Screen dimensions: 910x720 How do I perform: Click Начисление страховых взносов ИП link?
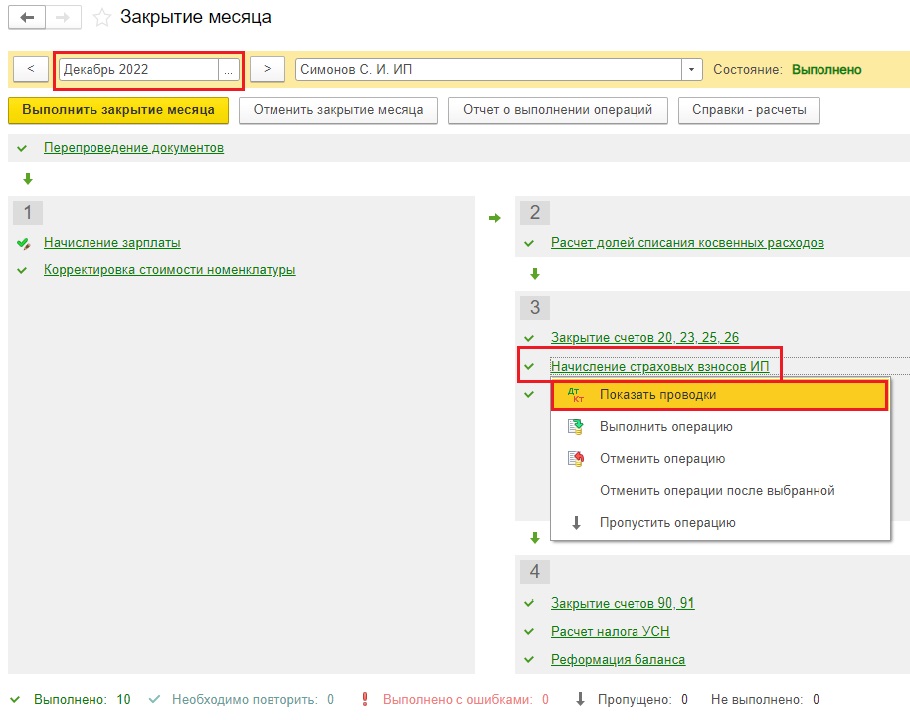coord(660,367)
